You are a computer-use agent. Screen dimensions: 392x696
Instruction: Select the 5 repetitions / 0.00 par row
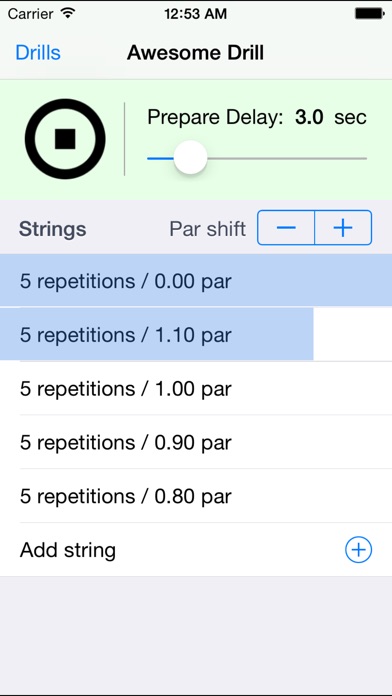(x=196, y=281)
